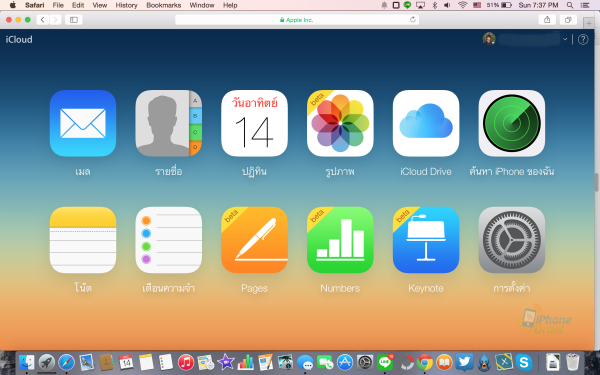Open iTunes in the Dock
Viewport: 600px width, 375px height.
pyautogui.click(x=186, y=362)
